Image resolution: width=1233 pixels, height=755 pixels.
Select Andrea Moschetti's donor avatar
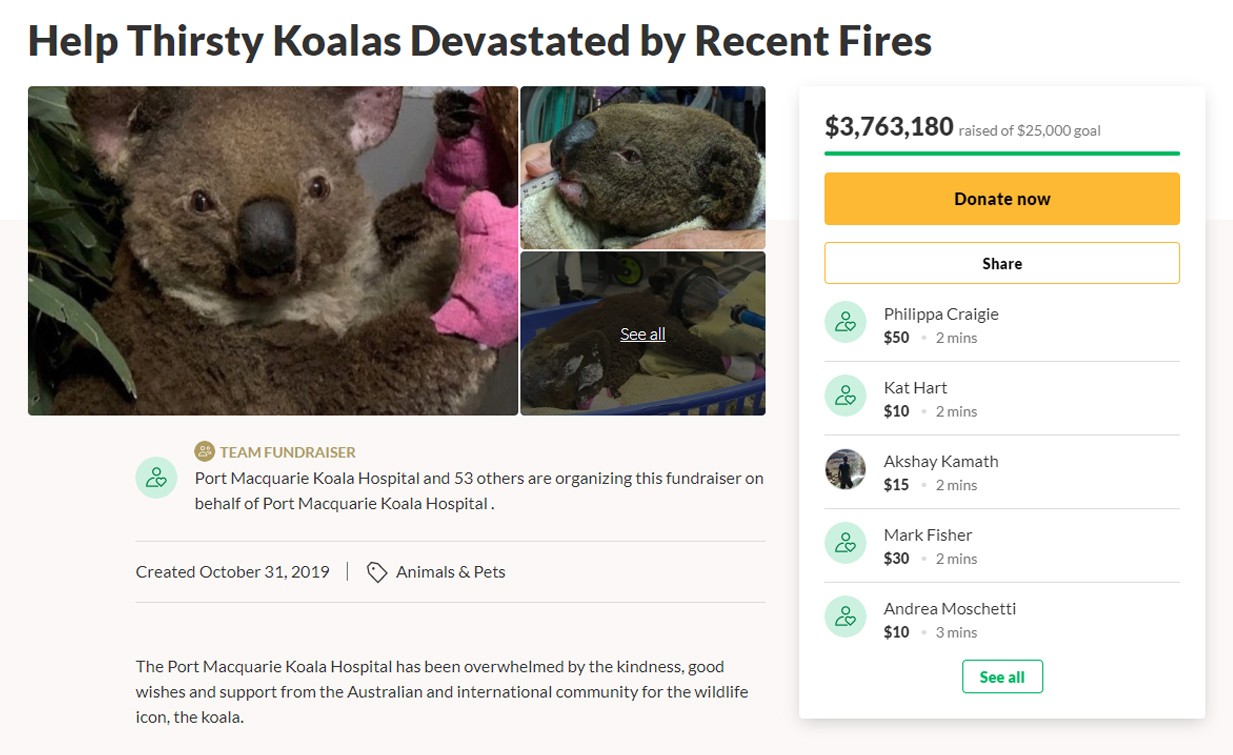(x=845, y=616)
